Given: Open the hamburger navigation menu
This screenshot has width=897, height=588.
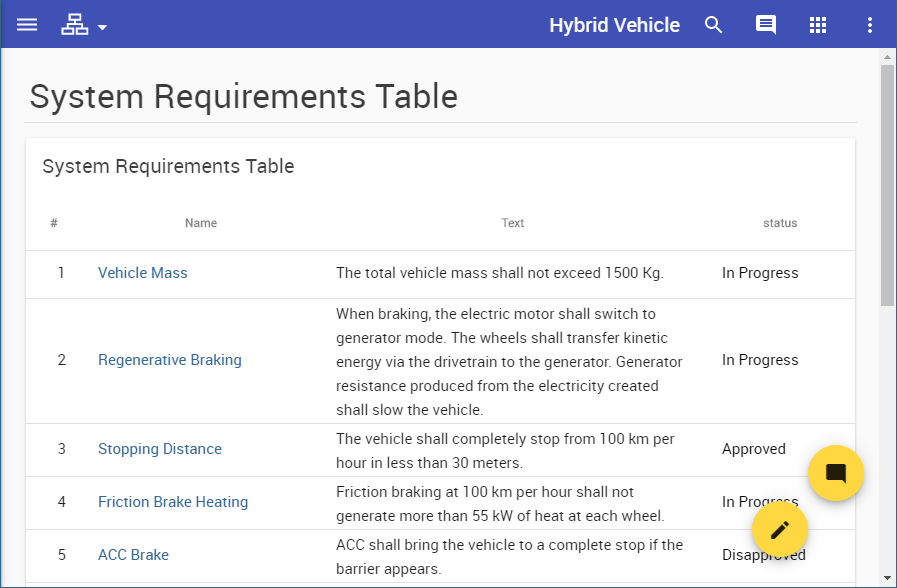Looking at the screenshot, I should click(x=27, y=25).
